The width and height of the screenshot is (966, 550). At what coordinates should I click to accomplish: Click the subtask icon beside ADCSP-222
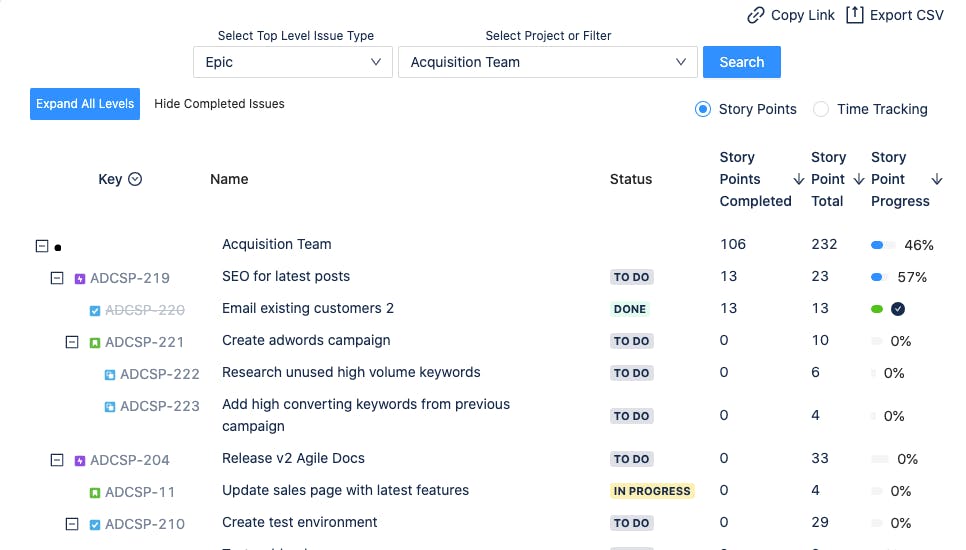click(x=110, y=375)
